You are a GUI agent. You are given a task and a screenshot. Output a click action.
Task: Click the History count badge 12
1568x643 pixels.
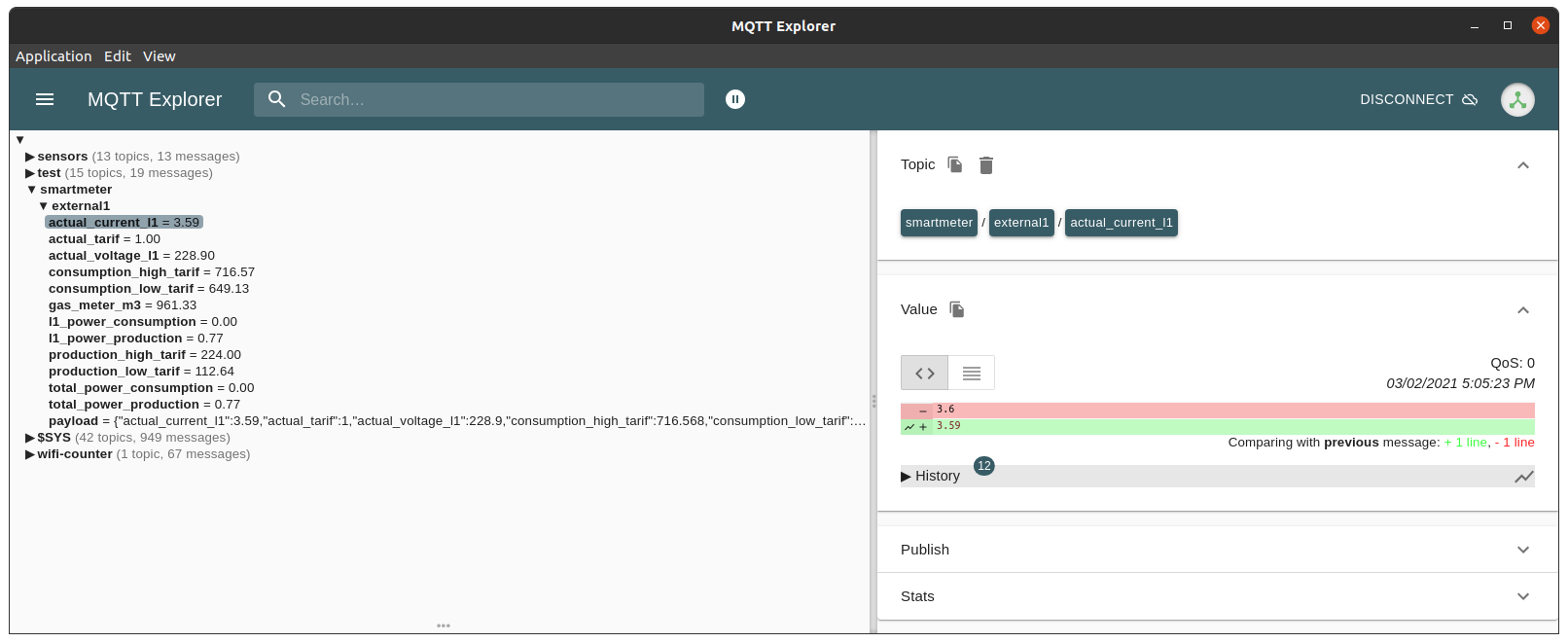(x=984, y=466)
